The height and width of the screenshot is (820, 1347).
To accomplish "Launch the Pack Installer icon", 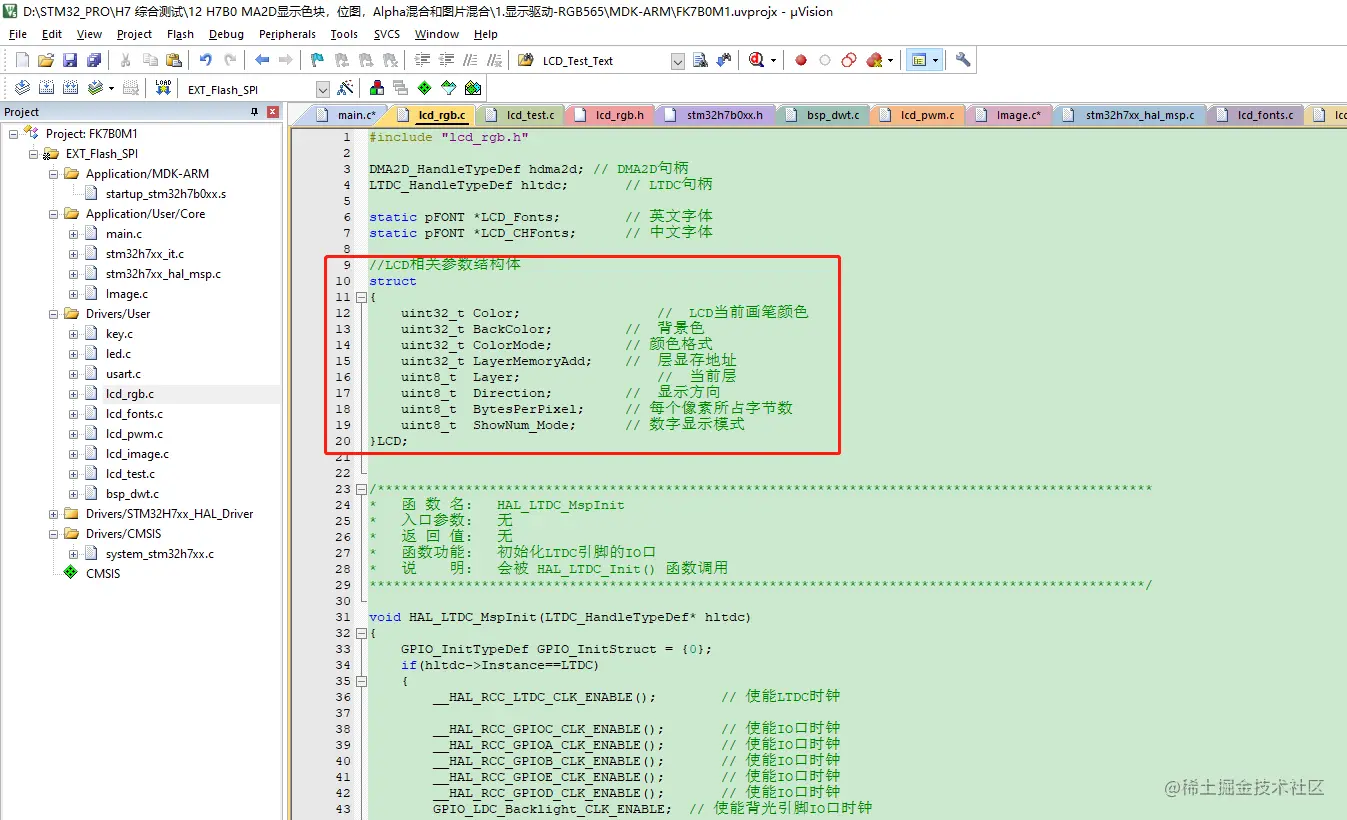I will click(x=472, y=88).
